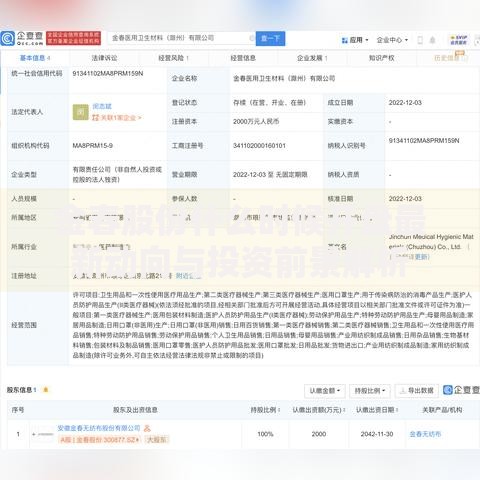The image size is (480, 480).
Task: Open the 持股比例 filter dropdown
Action: (370, 391)
